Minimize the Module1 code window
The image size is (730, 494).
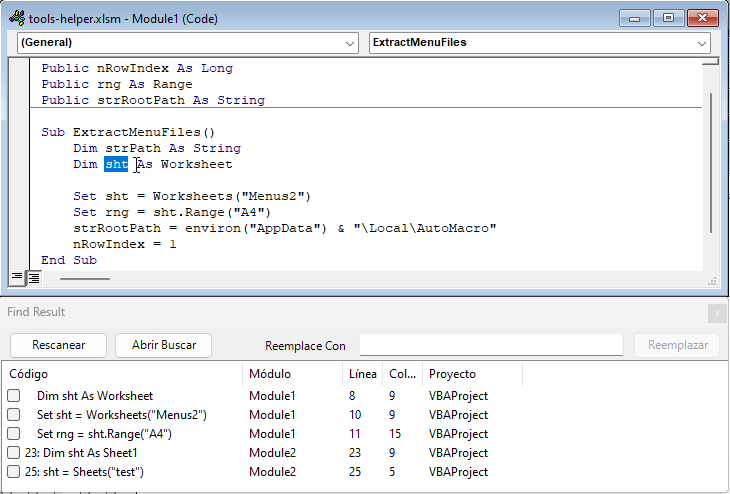(x=634, y=19)
